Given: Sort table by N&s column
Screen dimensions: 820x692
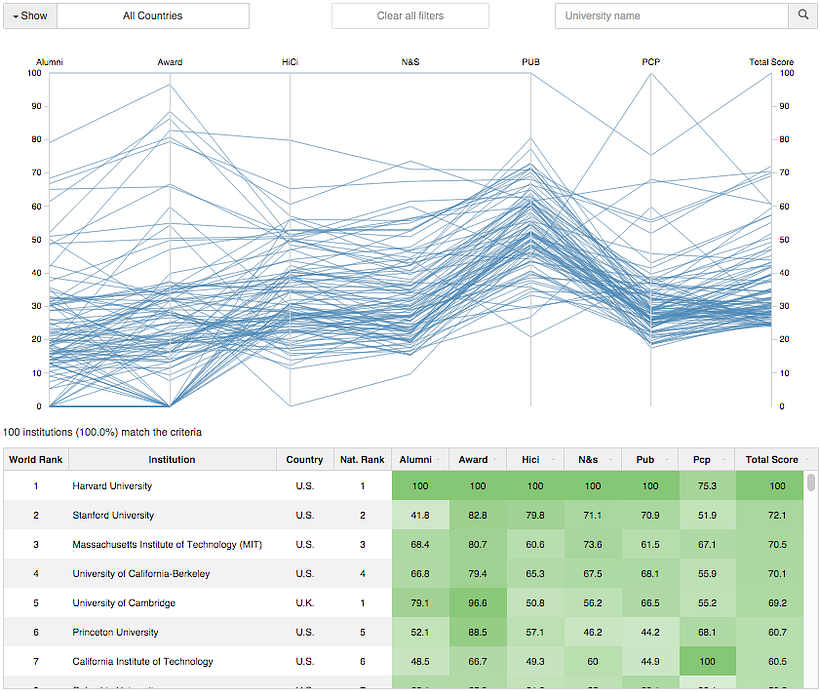Looking at the screenshot, I should tap(593, 459).
